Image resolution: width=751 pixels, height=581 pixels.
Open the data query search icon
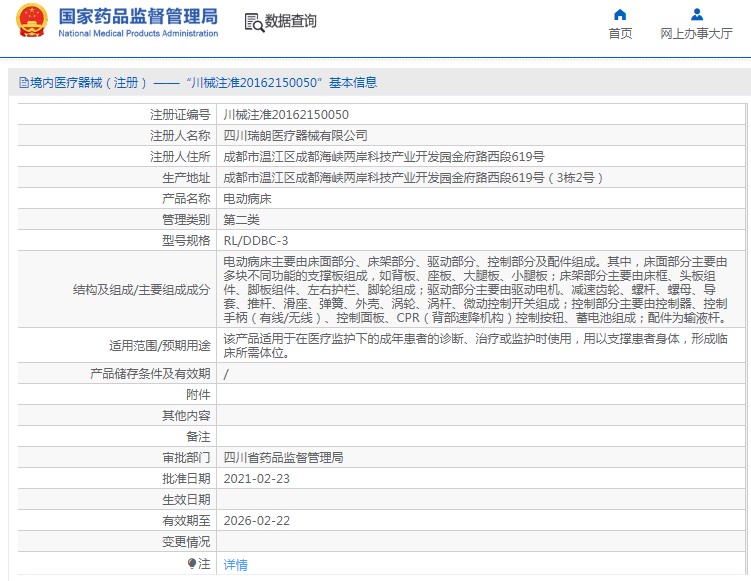tap(254, 22)
